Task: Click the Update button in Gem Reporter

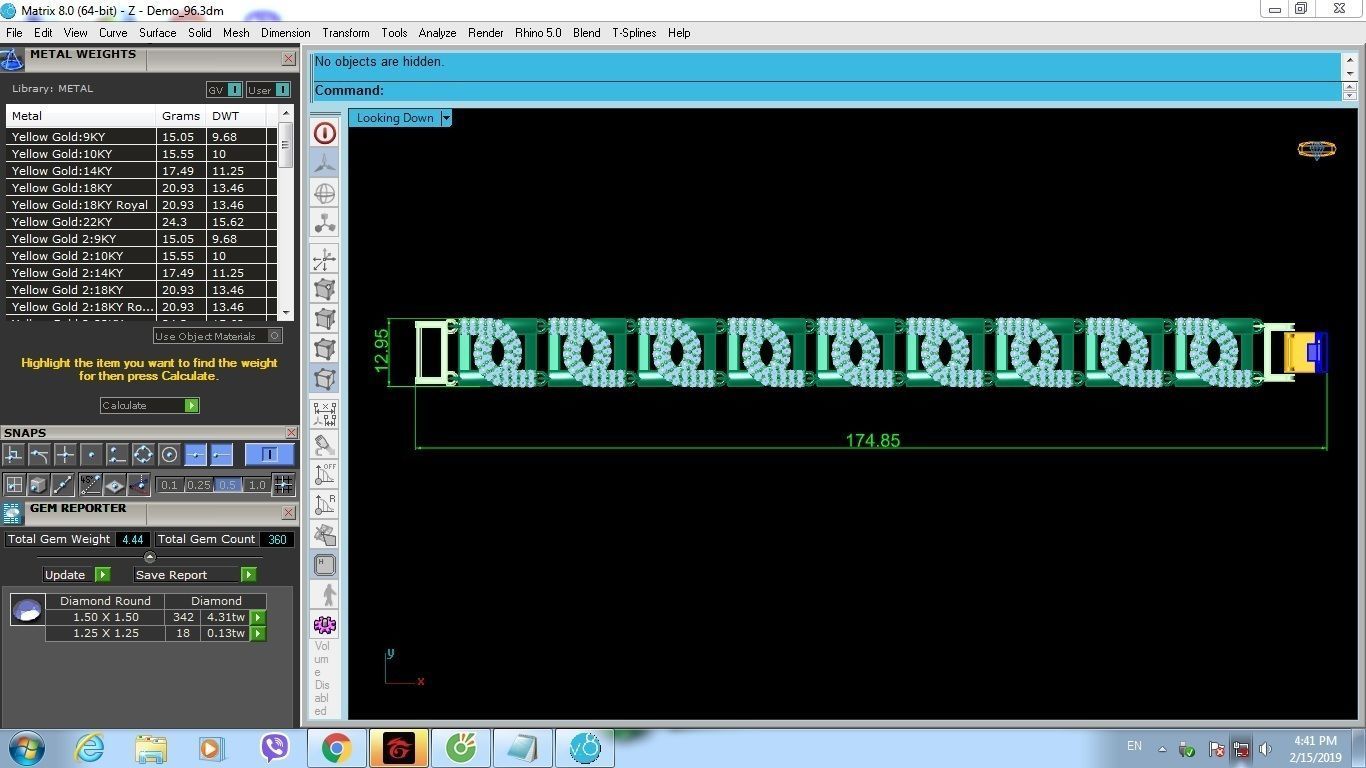Action: pos(76,575)
